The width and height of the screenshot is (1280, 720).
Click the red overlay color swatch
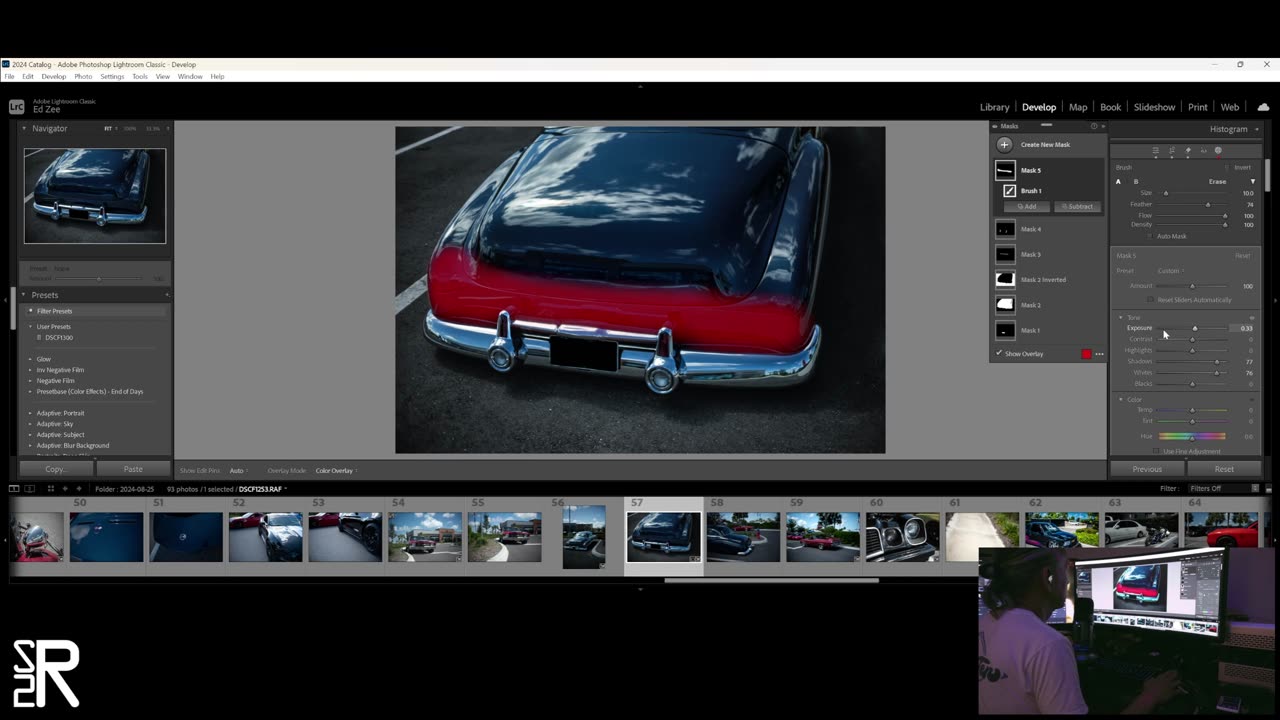tap(1086, 354)
